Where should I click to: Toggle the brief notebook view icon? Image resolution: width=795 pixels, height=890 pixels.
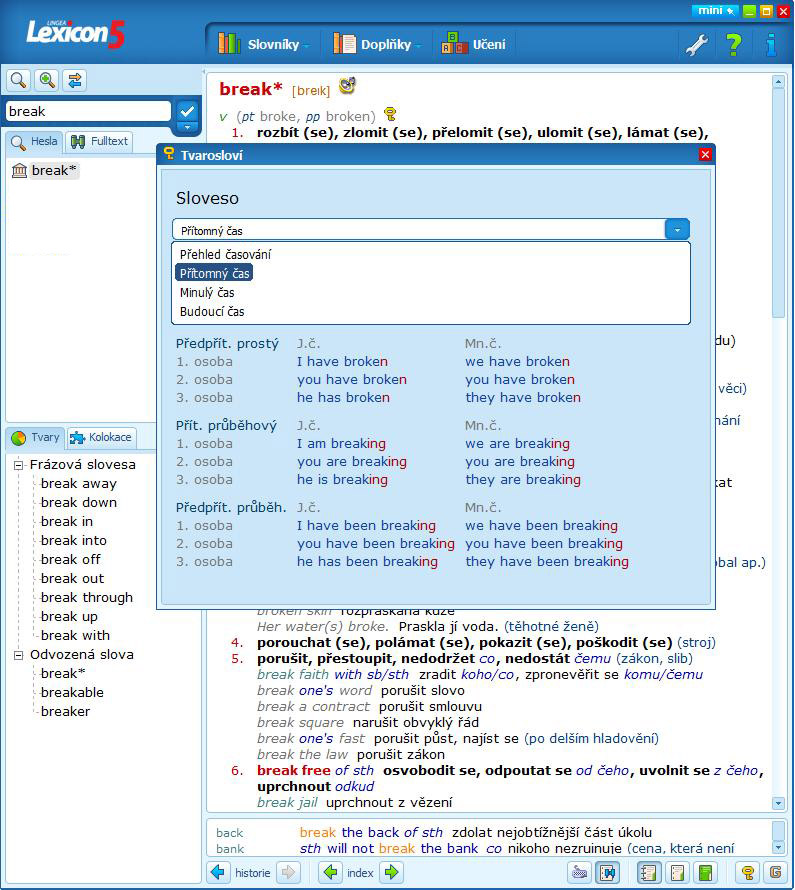click(677, 872)
